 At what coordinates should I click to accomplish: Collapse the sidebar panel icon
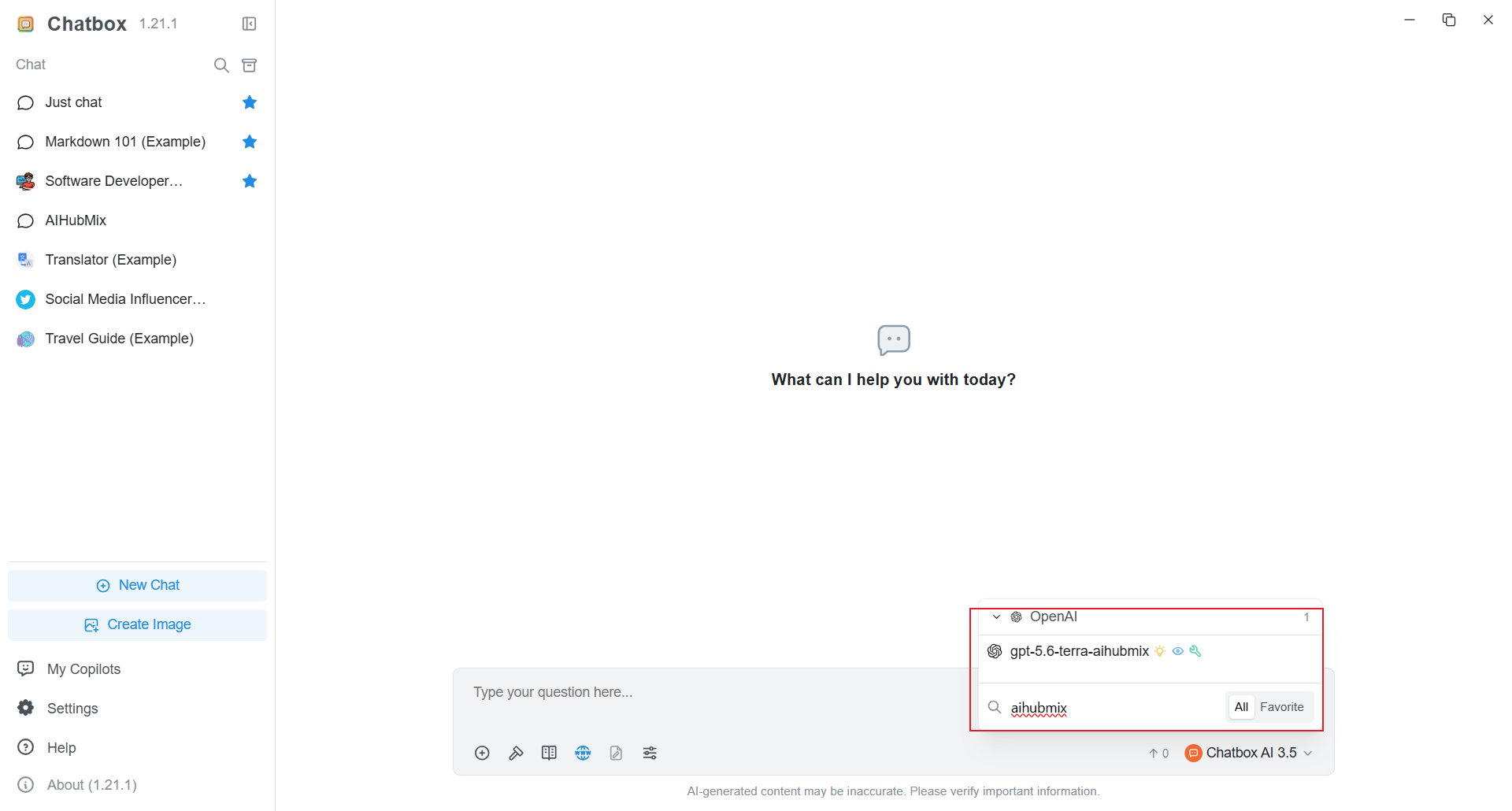[x=249, y=24]
